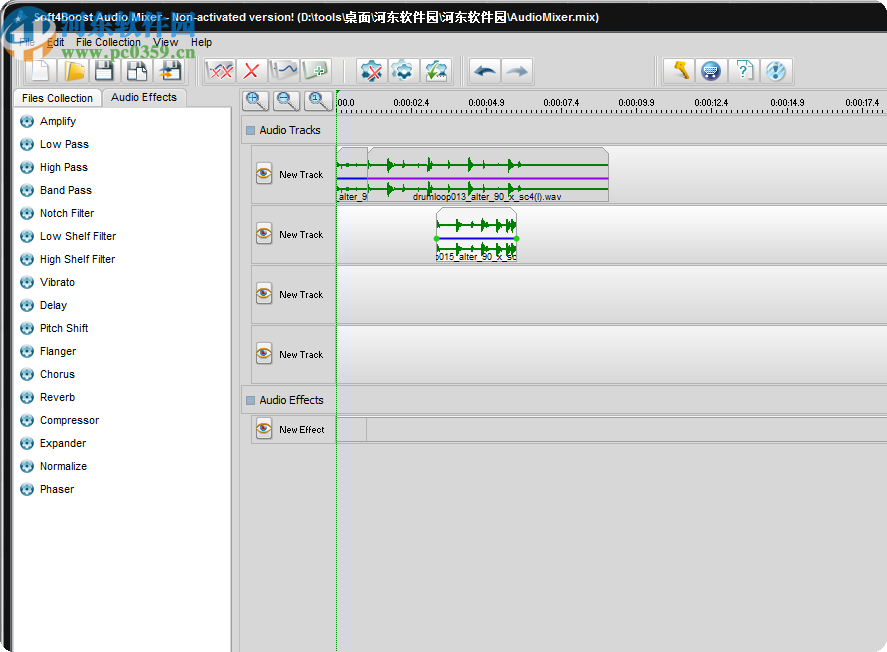This screenshot has height=652, width=887.
Task: Open the File Collection menu
Action: click(108, 42)
